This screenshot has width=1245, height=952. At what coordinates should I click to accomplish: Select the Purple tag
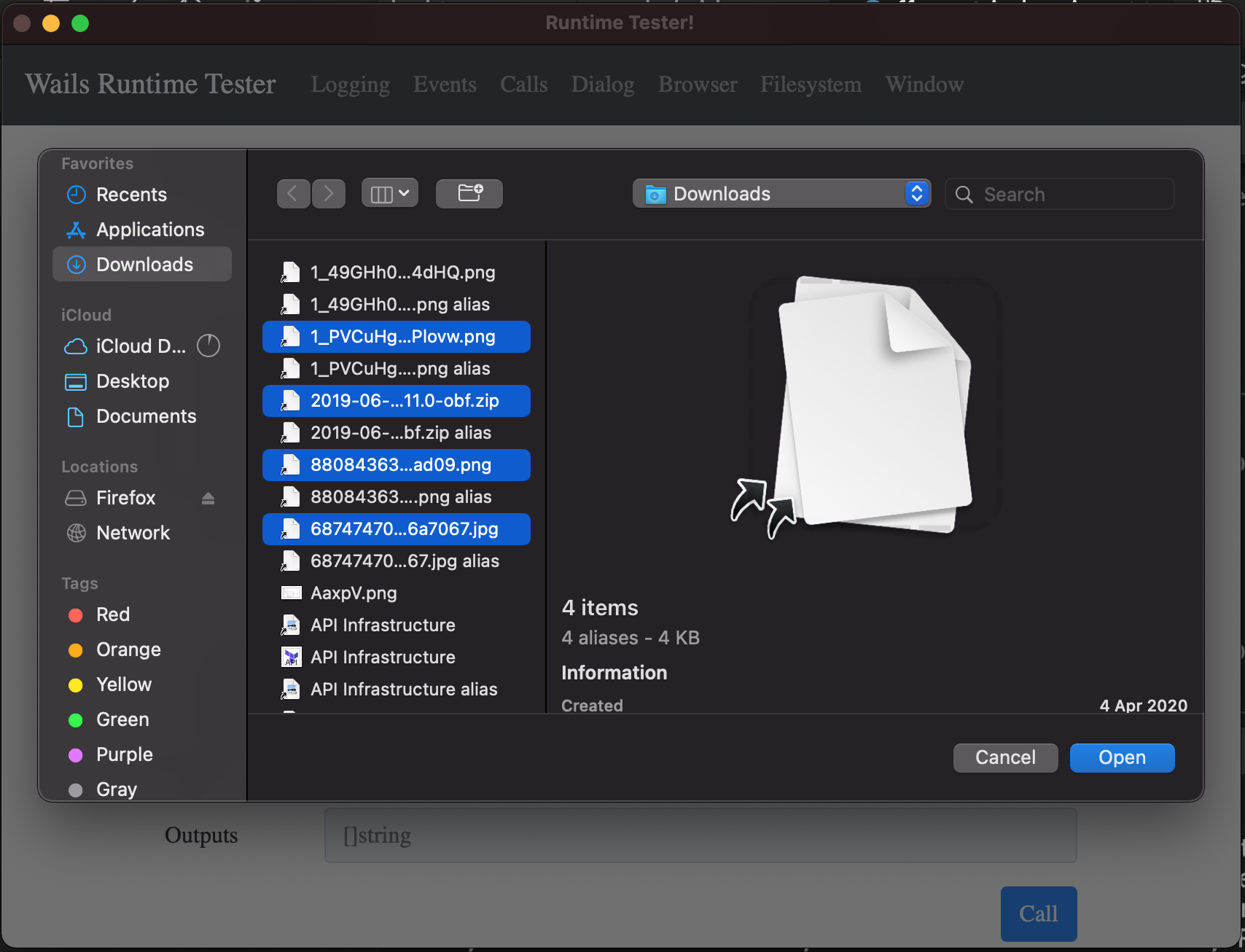pos(124,754)
